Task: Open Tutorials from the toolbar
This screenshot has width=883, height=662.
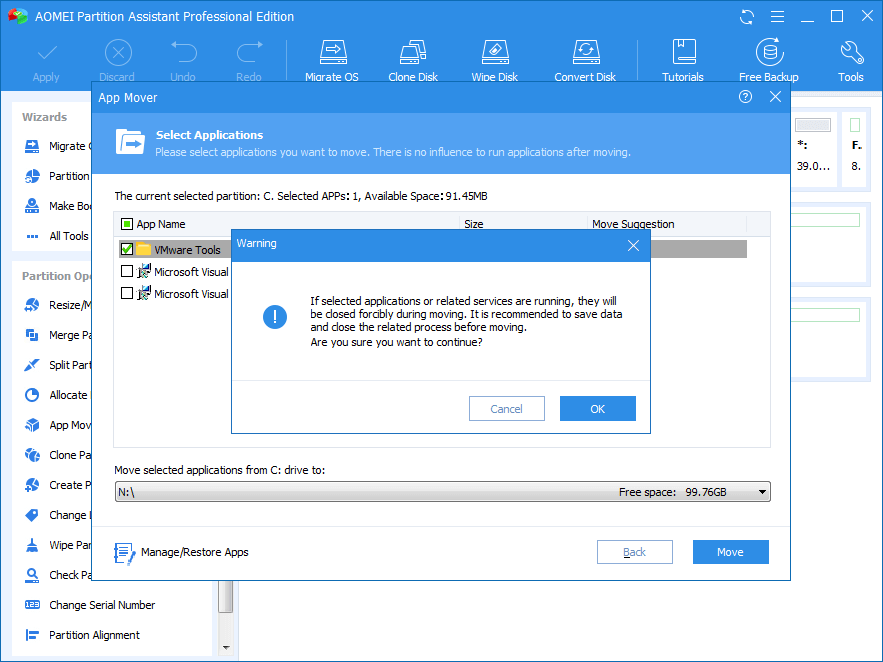Action: (683, 60)
